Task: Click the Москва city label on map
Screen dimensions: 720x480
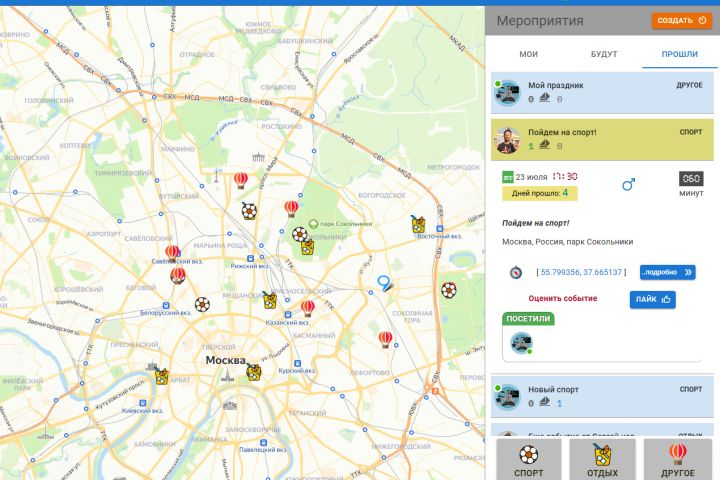Action: pos(225,360)
